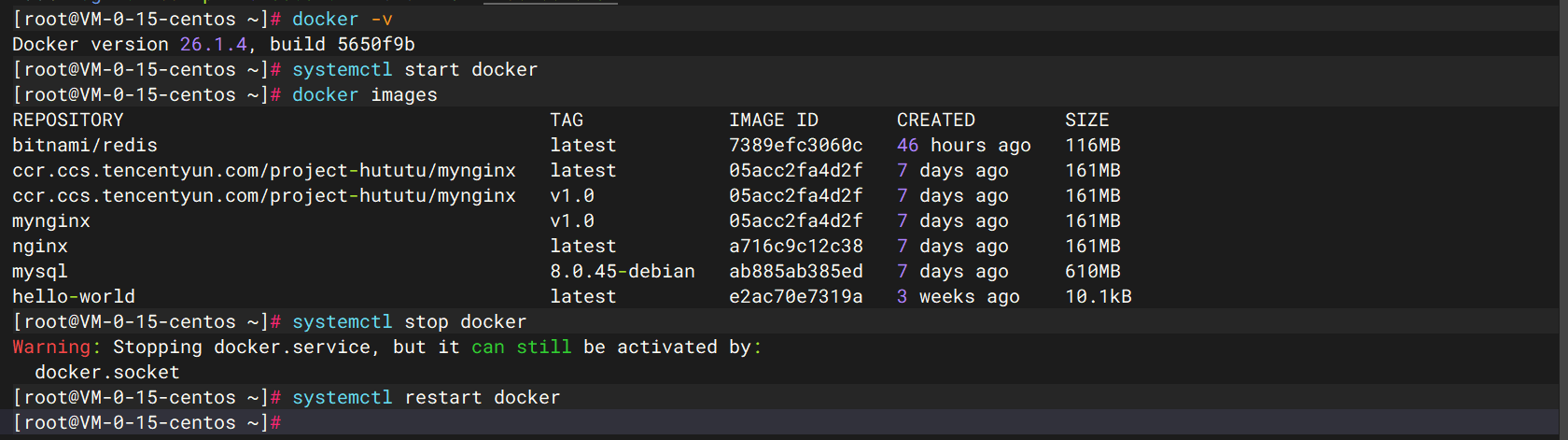The height and width of the screenshot is (440, 1568).
Task: Click the red 'Warning:' text
Action: (57, 347)
